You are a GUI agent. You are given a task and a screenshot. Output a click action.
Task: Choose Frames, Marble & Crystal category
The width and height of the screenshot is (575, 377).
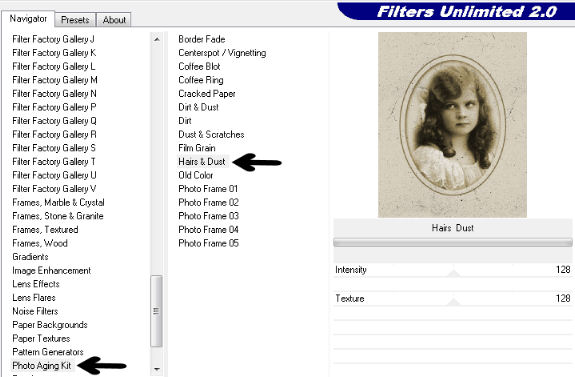click(58, 202)
